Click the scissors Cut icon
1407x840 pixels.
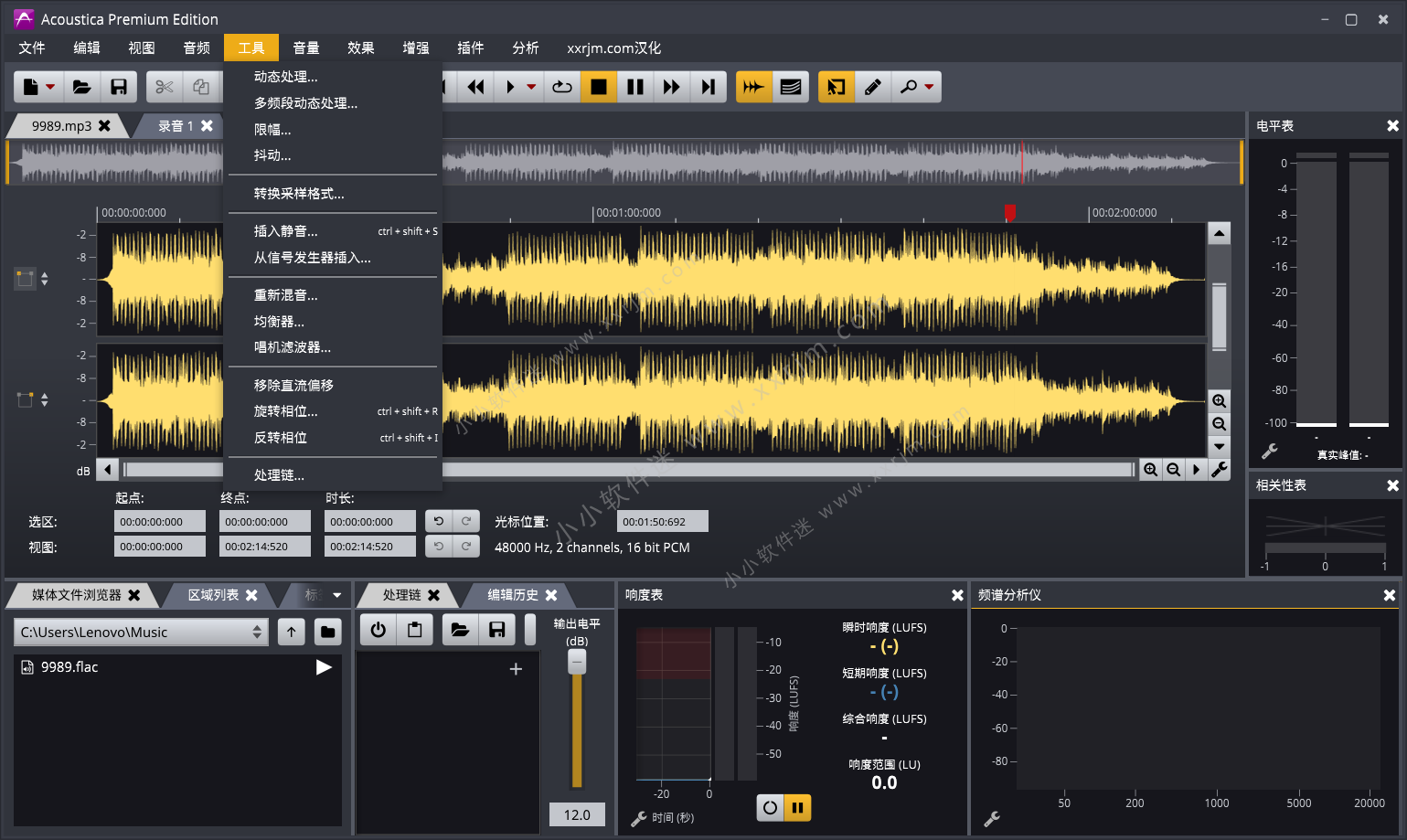pyautogui.click(x=165, y=87)
